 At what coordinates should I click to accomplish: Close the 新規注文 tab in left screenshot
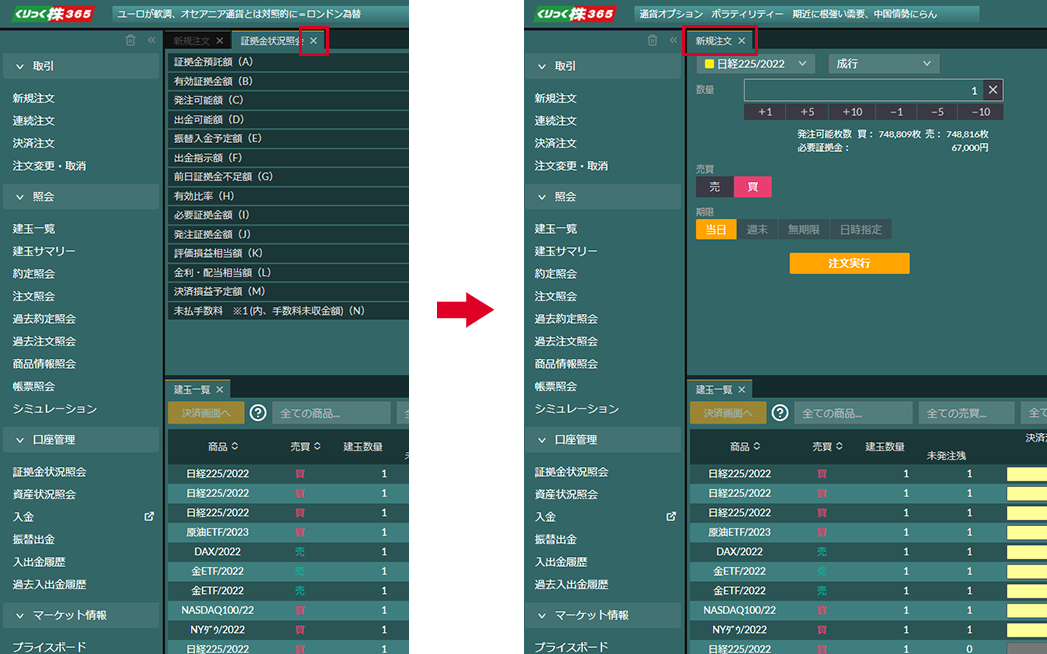pos(220,41)
